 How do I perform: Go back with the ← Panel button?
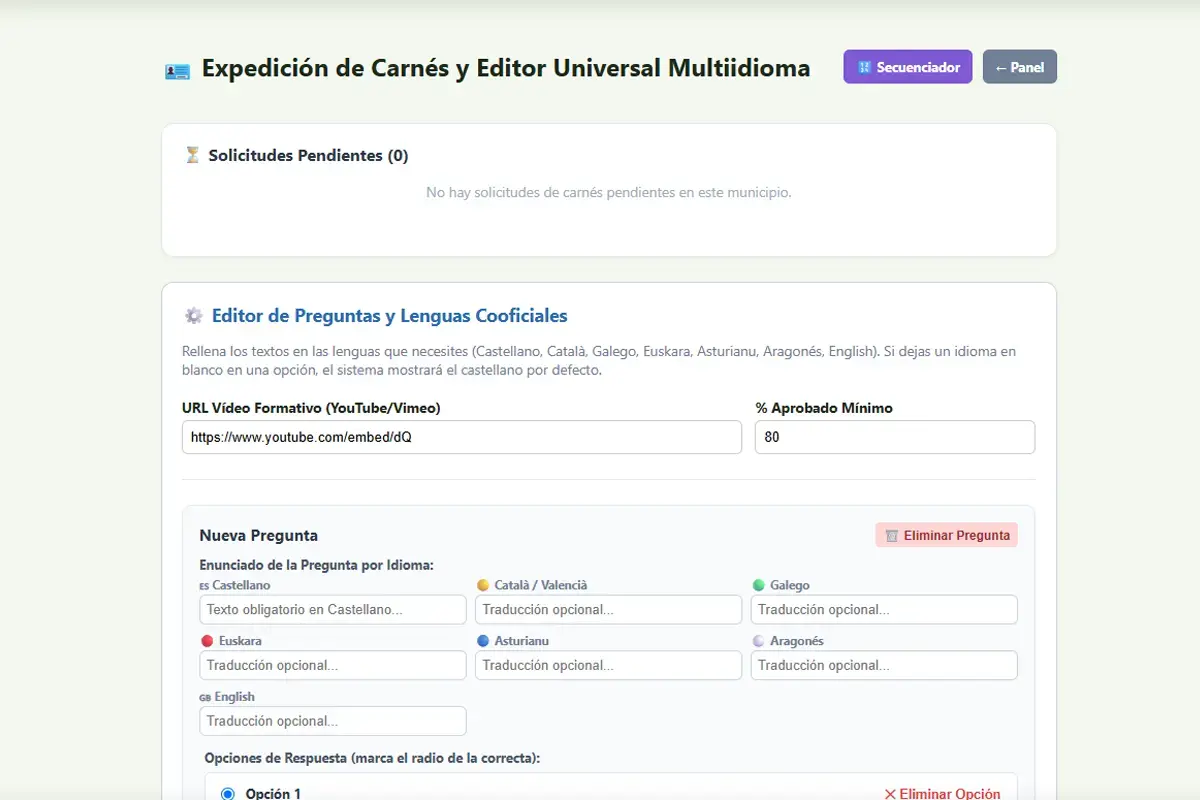click(x=1020, y=67)
